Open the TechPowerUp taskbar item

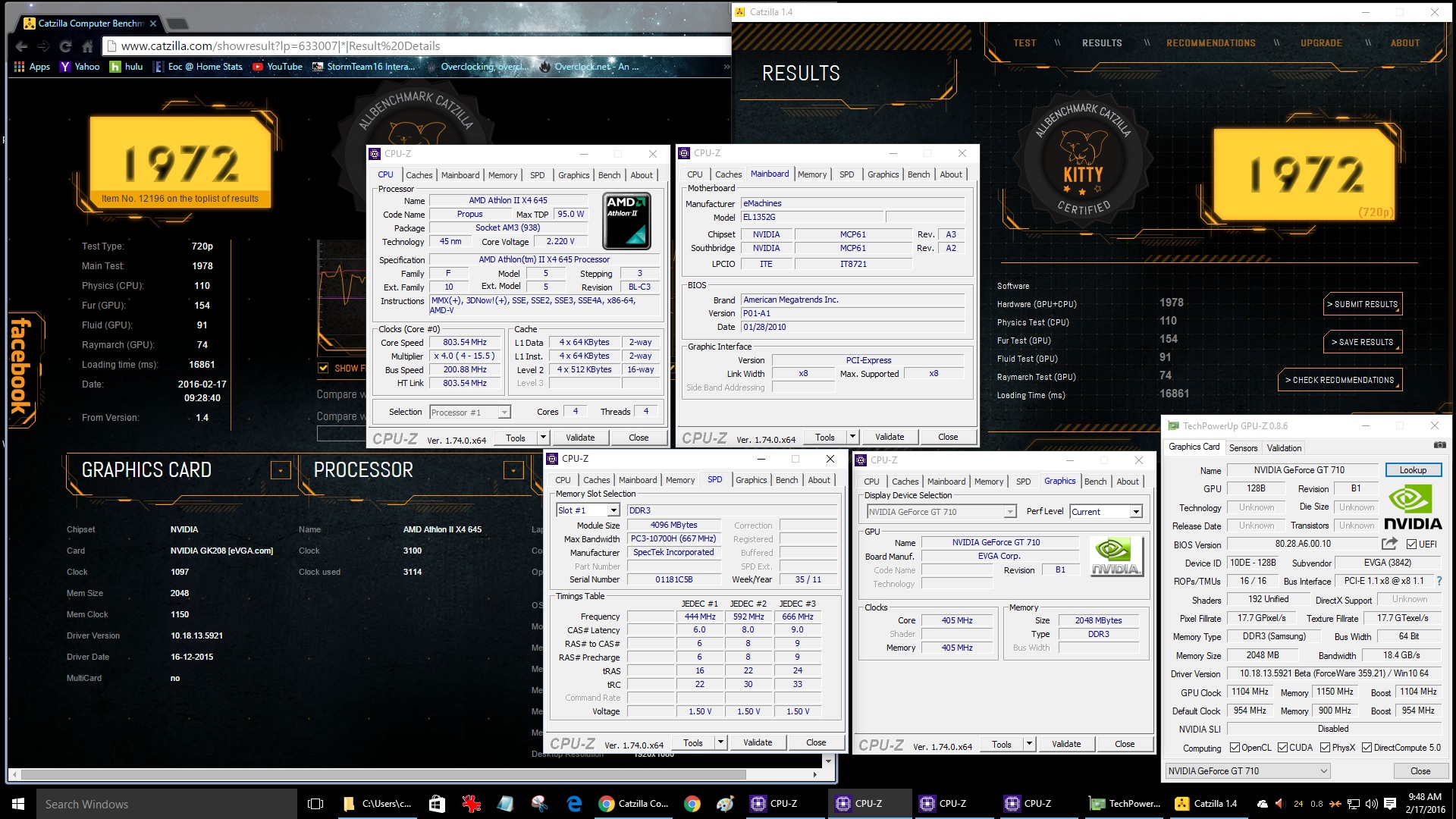coord(1125,804)
